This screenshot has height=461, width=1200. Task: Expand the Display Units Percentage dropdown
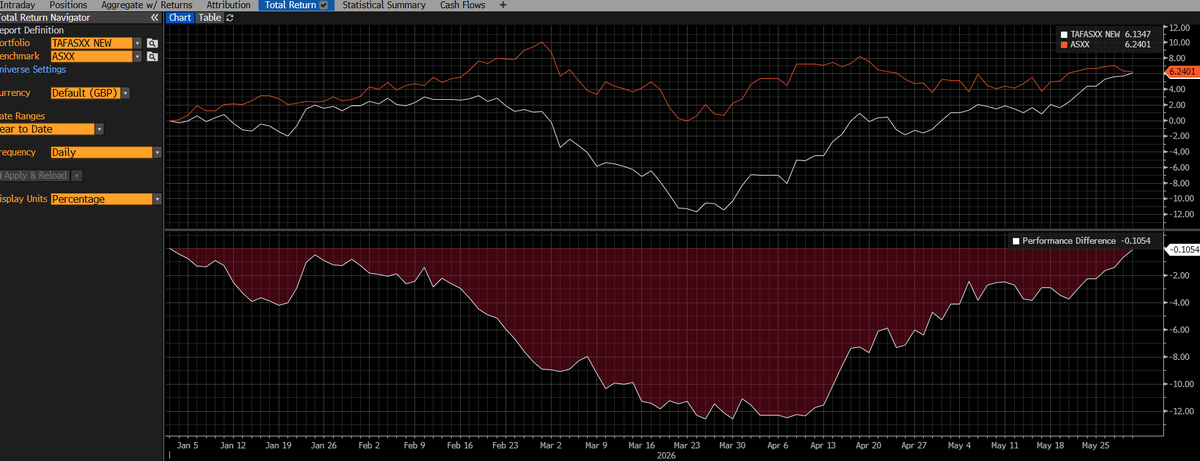(x=157, y=199)
